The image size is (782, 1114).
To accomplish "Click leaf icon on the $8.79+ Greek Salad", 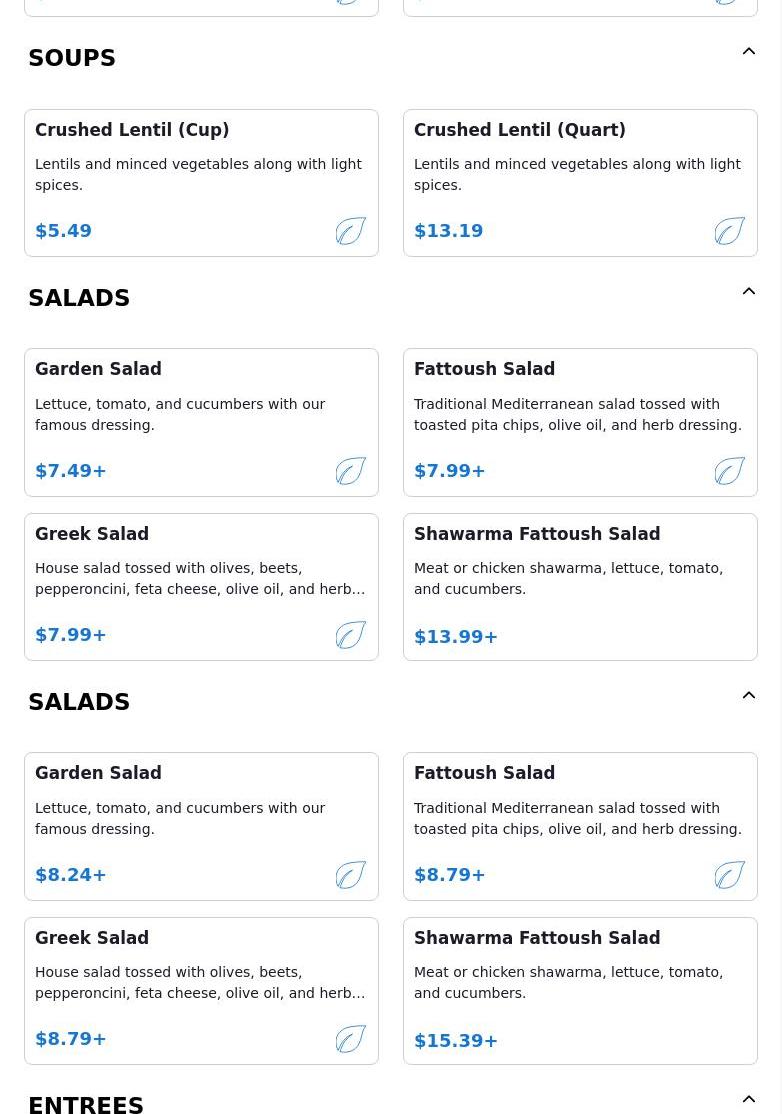I will coord(351,1039).
